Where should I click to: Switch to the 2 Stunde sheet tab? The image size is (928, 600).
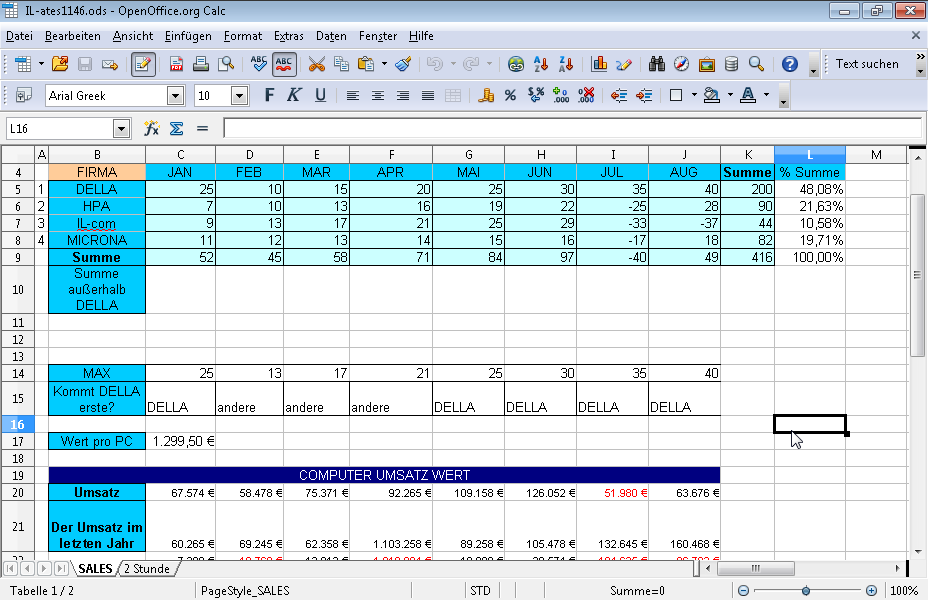pos(147,569)
